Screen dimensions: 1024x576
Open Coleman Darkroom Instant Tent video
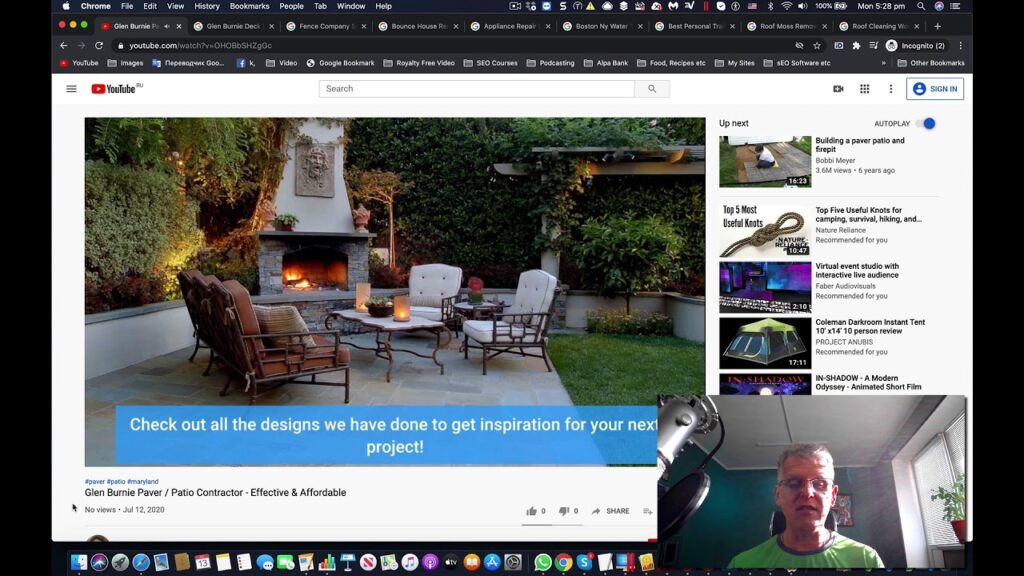tap(765, 343)
